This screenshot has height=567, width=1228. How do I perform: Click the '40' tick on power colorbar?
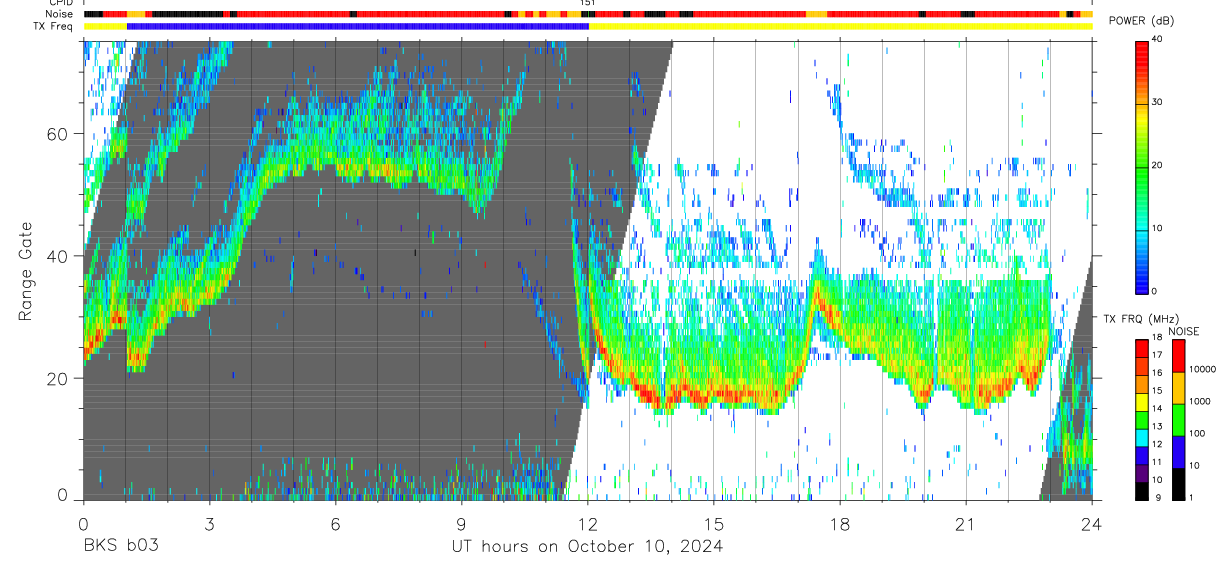tap(1157, 41)
